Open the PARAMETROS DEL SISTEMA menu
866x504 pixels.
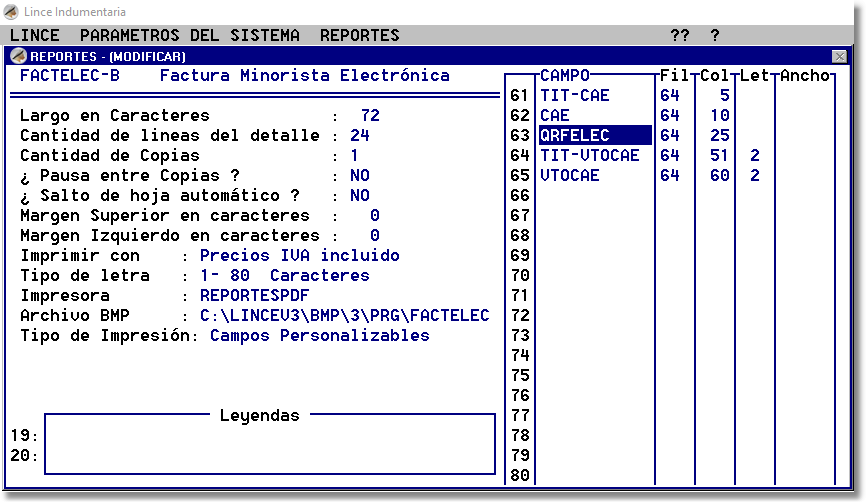click(189, 35)
